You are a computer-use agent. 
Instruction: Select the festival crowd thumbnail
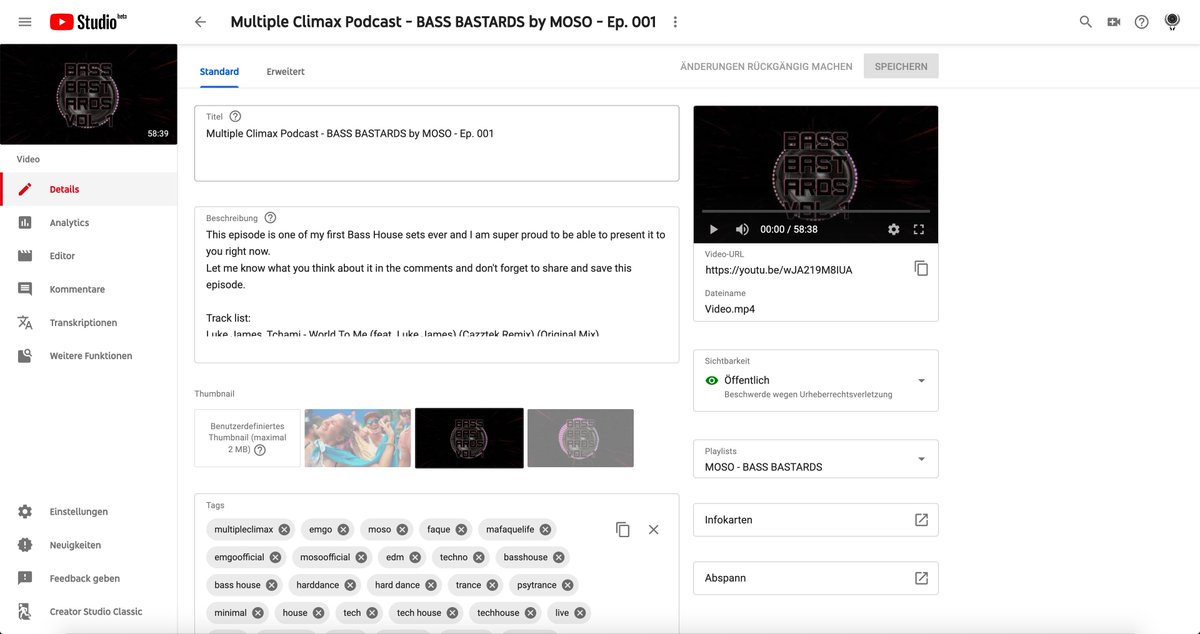point(357,438)
